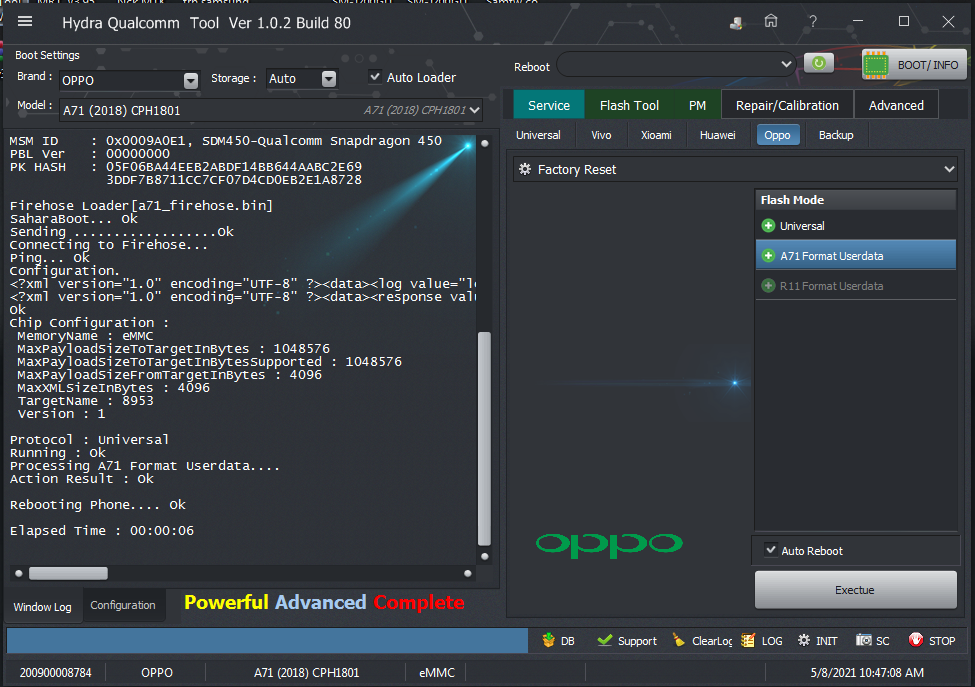The height and width of the screenshot is (687, 975).
Task: Click the OPPO entry in status bar
Action: pyautogui.click(x=157, y=672)
